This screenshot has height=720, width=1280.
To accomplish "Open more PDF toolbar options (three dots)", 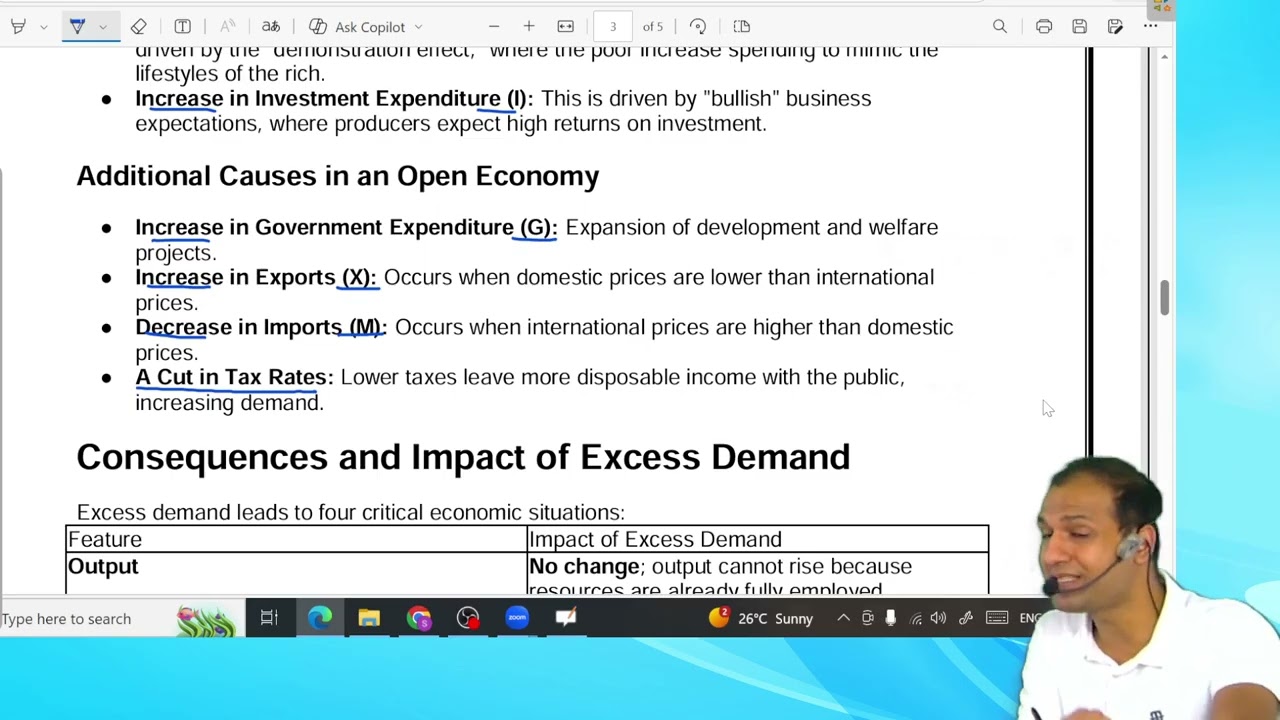I will click(1150, 27).
